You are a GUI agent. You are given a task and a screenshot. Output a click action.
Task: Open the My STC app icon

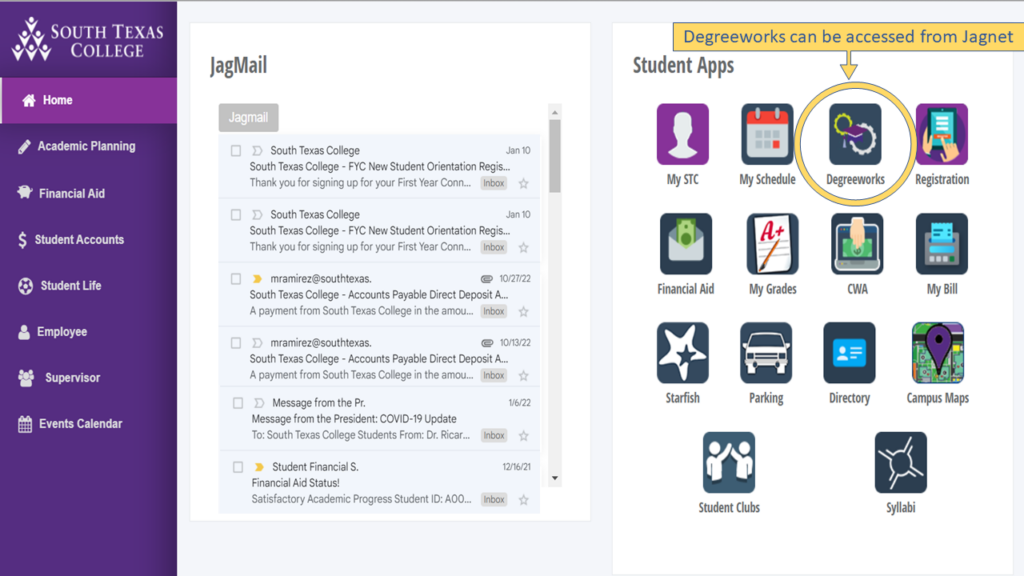tap(682, 135)
